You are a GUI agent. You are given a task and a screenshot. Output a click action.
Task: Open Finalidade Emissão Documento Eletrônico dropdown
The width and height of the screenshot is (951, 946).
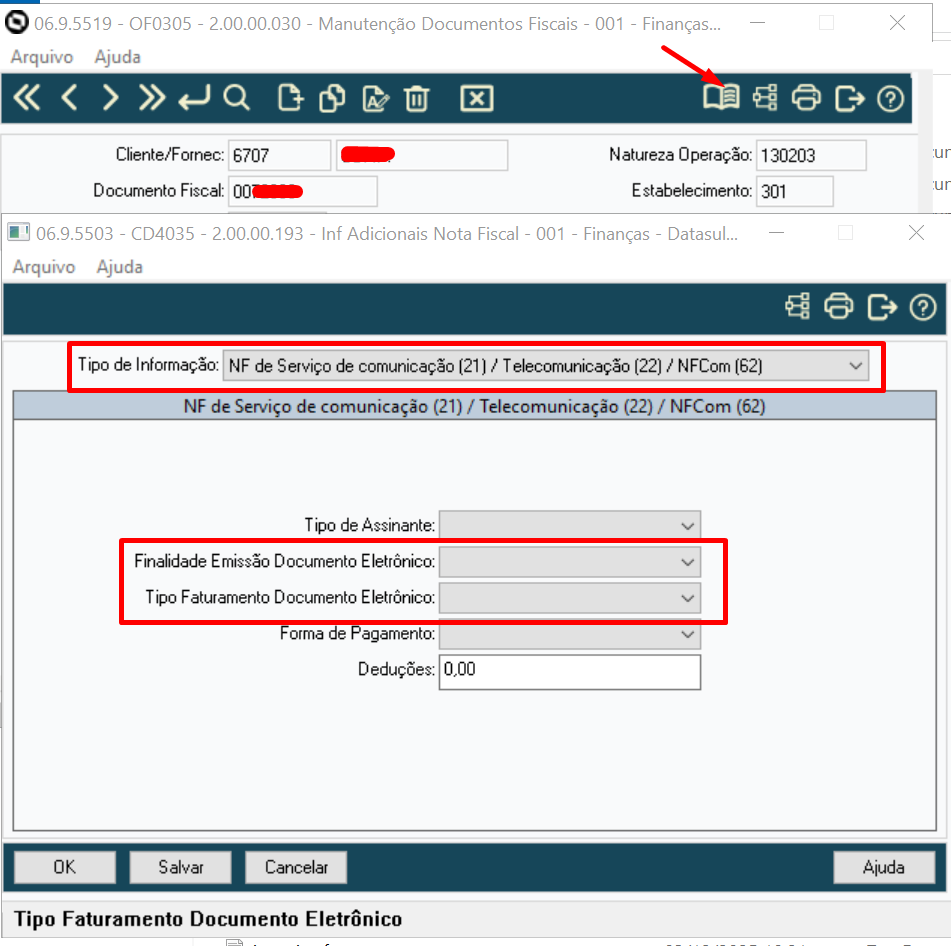[570, 562]
